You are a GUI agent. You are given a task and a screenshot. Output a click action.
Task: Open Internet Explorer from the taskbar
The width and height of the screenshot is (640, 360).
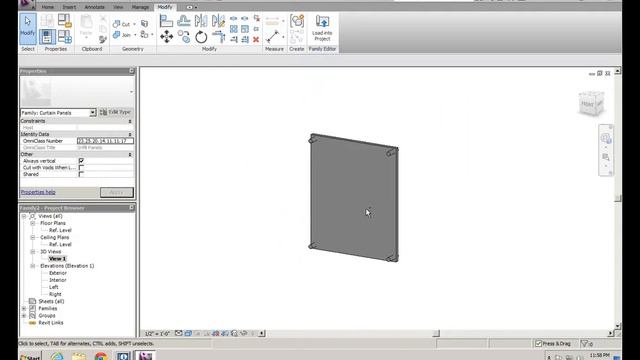point(57,356)
